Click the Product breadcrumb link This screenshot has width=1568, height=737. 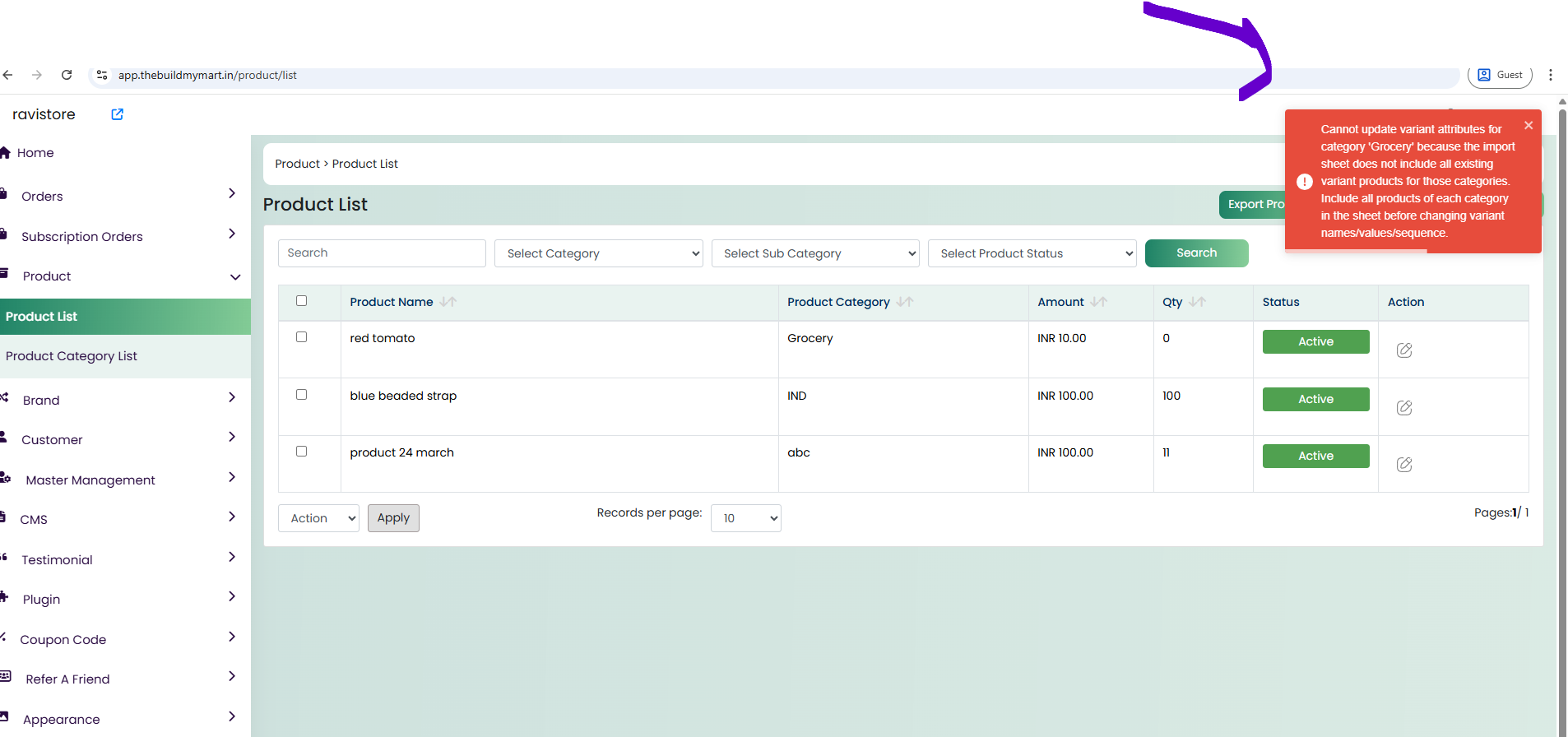pos(297,164)
